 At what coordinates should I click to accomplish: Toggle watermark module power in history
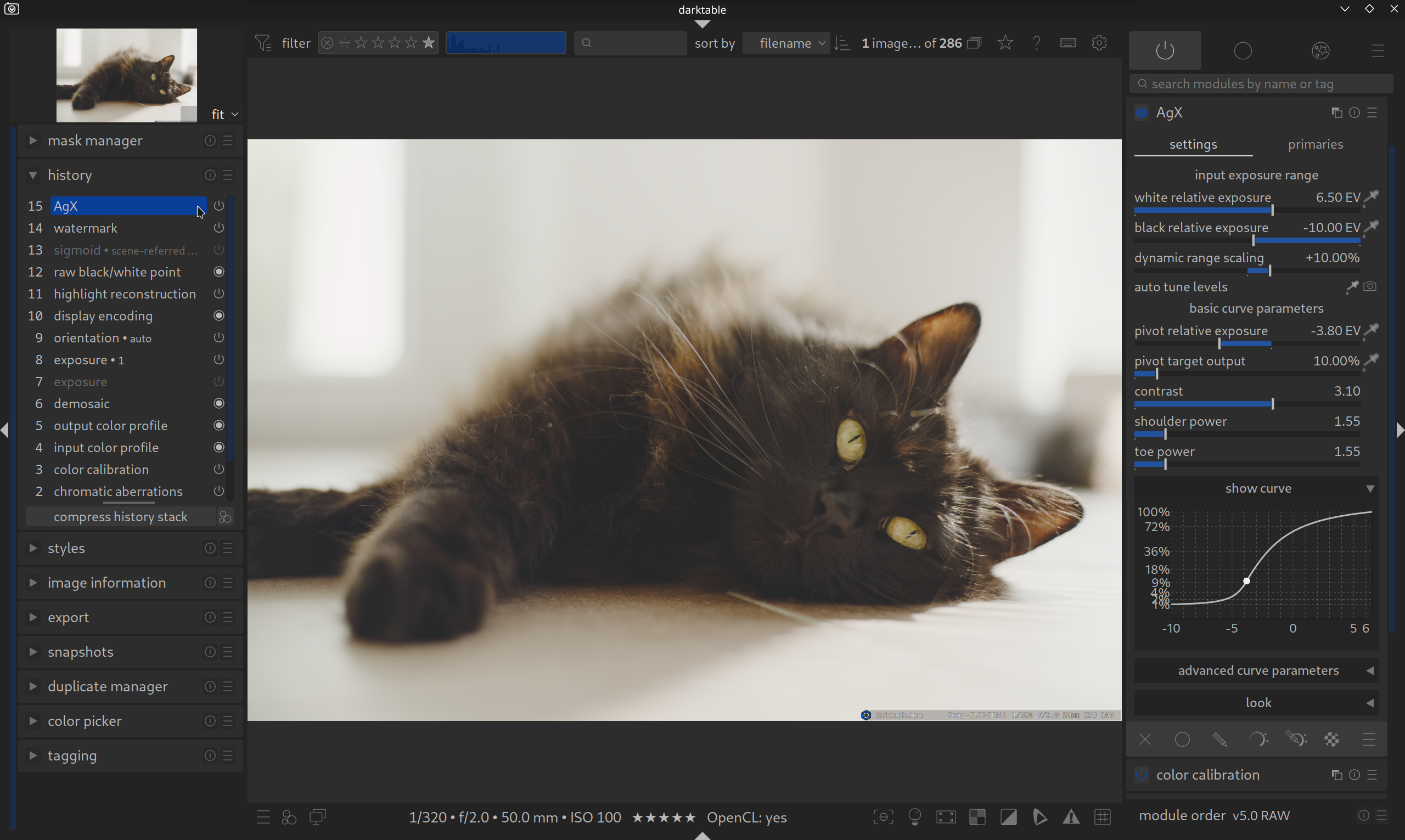click(x=218, y=228)
